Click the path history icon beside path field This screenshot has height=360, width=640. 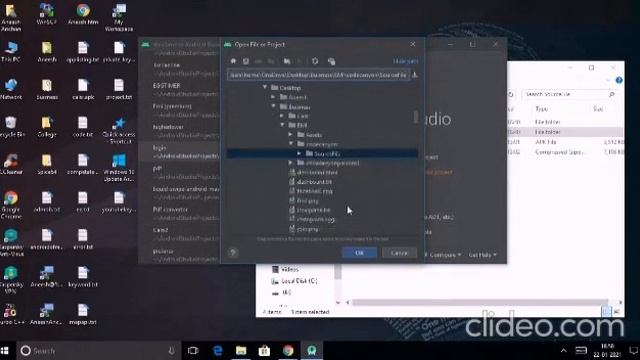point(415,75)
